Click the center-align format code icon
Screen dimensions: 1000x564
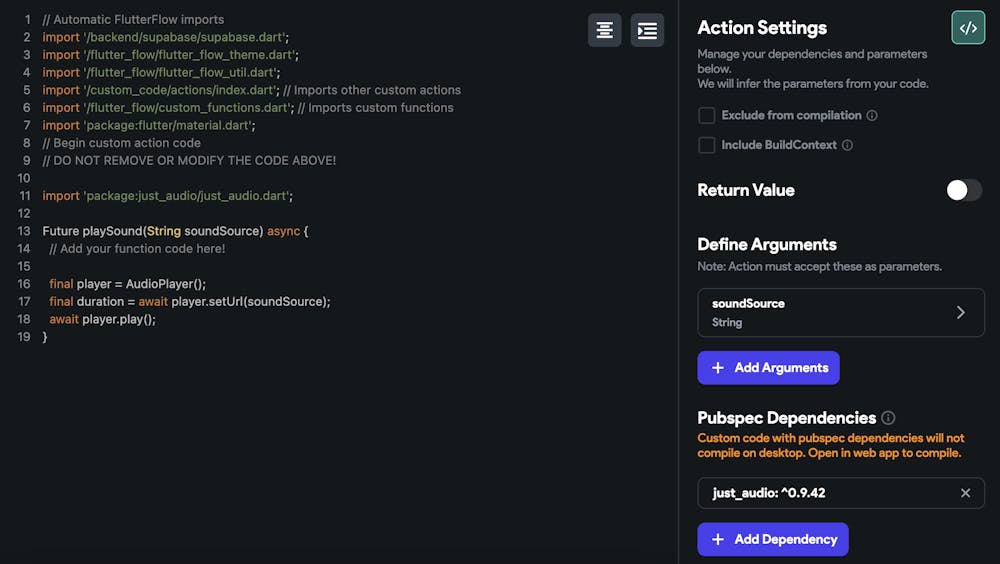(x=605, y=30)
